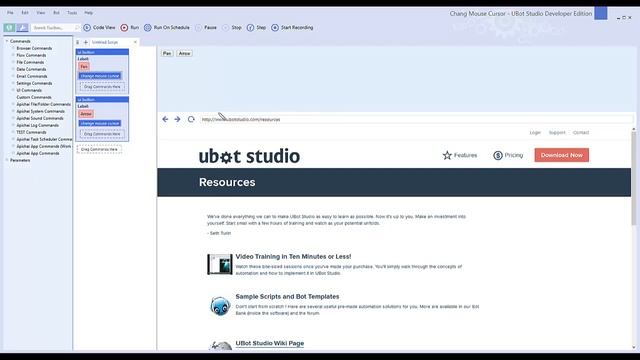
Task: Select Apichai Task Scheduler Commands
Action: coord(44,139)
